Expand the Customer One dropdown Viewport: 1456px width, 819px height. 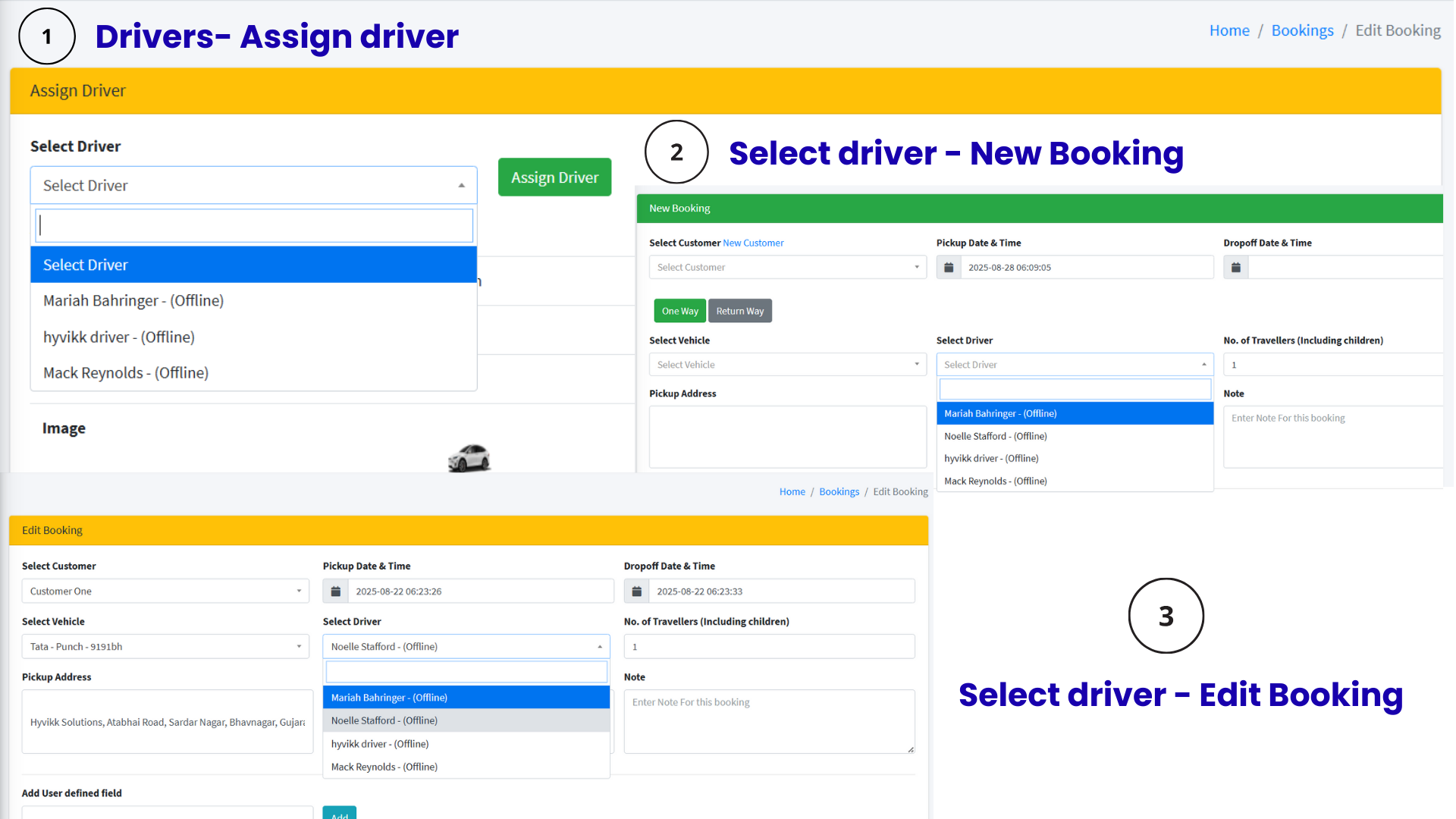165,591
